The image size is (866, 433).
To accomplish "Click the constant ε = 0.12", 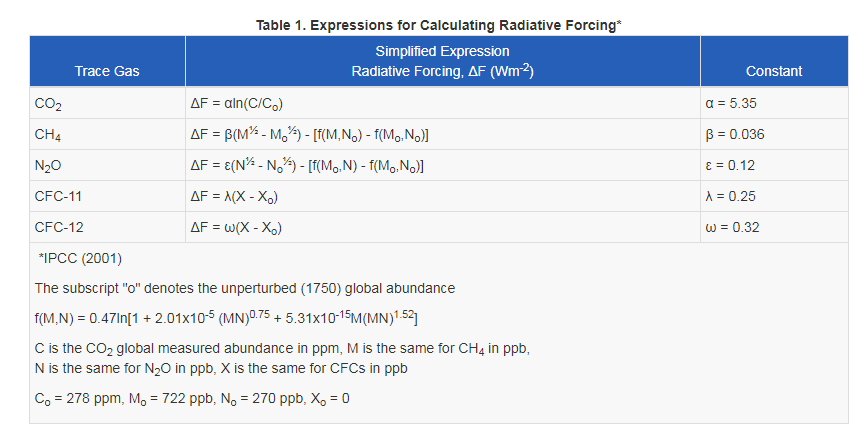I will point(730,165).
